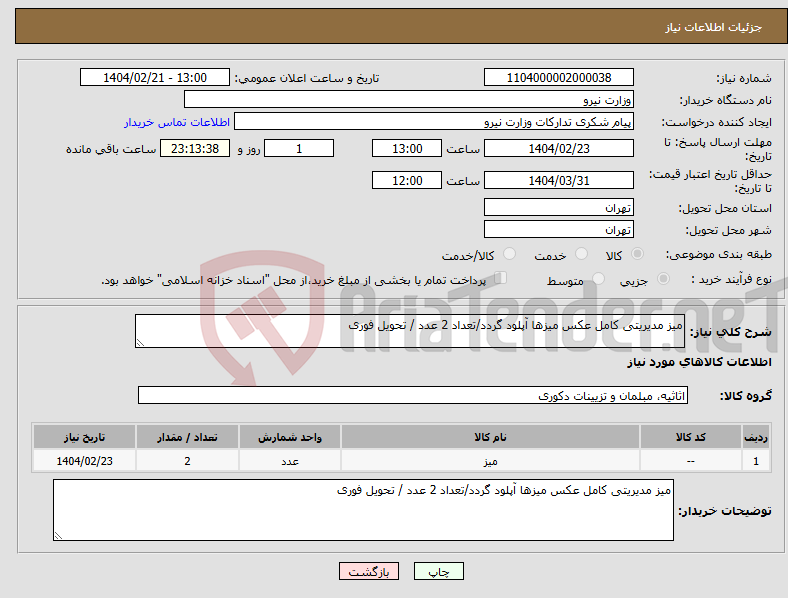This screenshot has width=788, height=598.
Task: Select the خدمت radio button
Action: pyautogui.click(x=581, y=254)
